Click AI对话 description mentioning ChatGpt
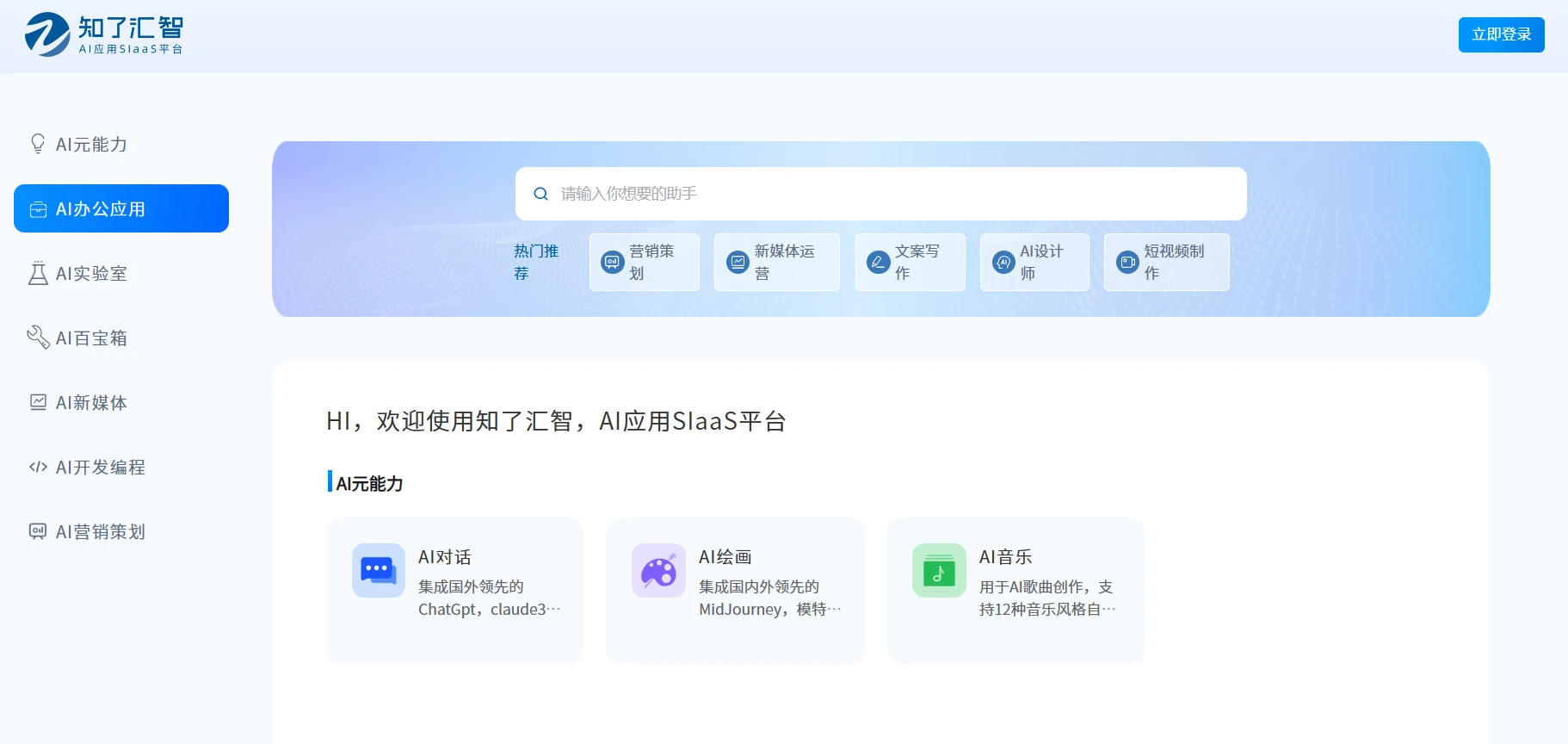This screenshot has height=744, width=1568. [x=490, y=598]
